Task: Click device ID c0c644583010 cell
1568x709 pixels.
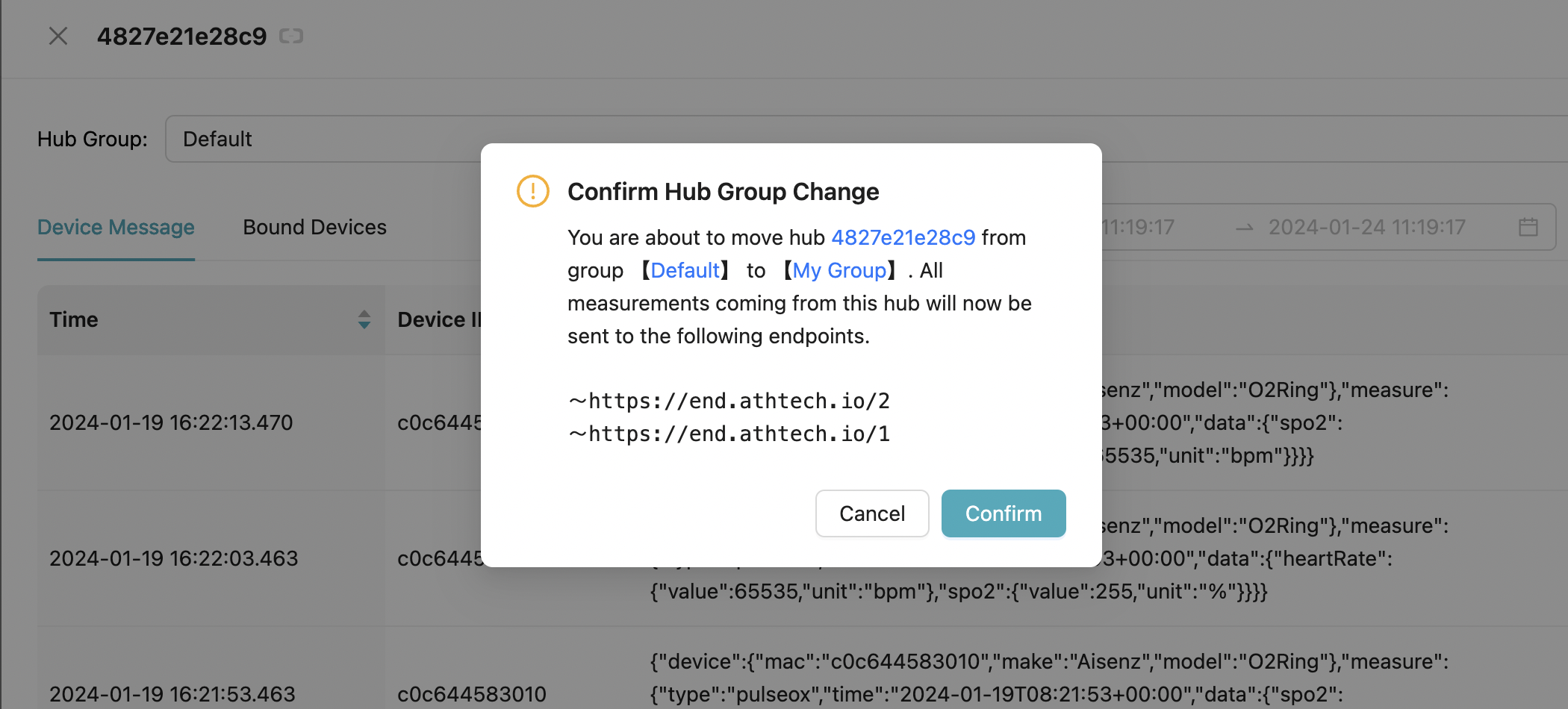Action: point(472,694)
